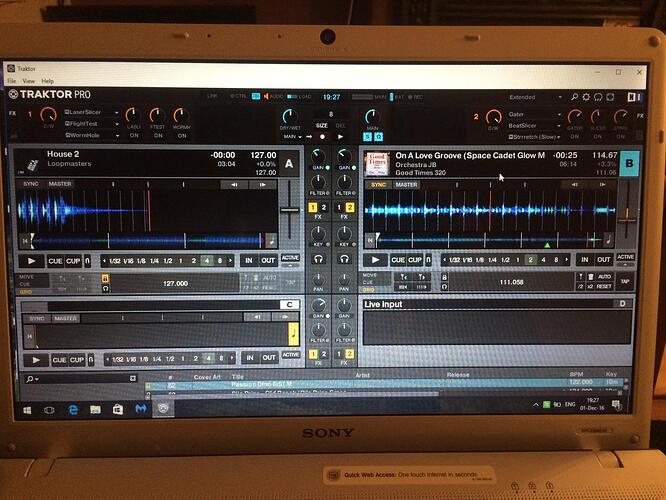Open the View menu
666x500 pixels.
coord(28,81)
